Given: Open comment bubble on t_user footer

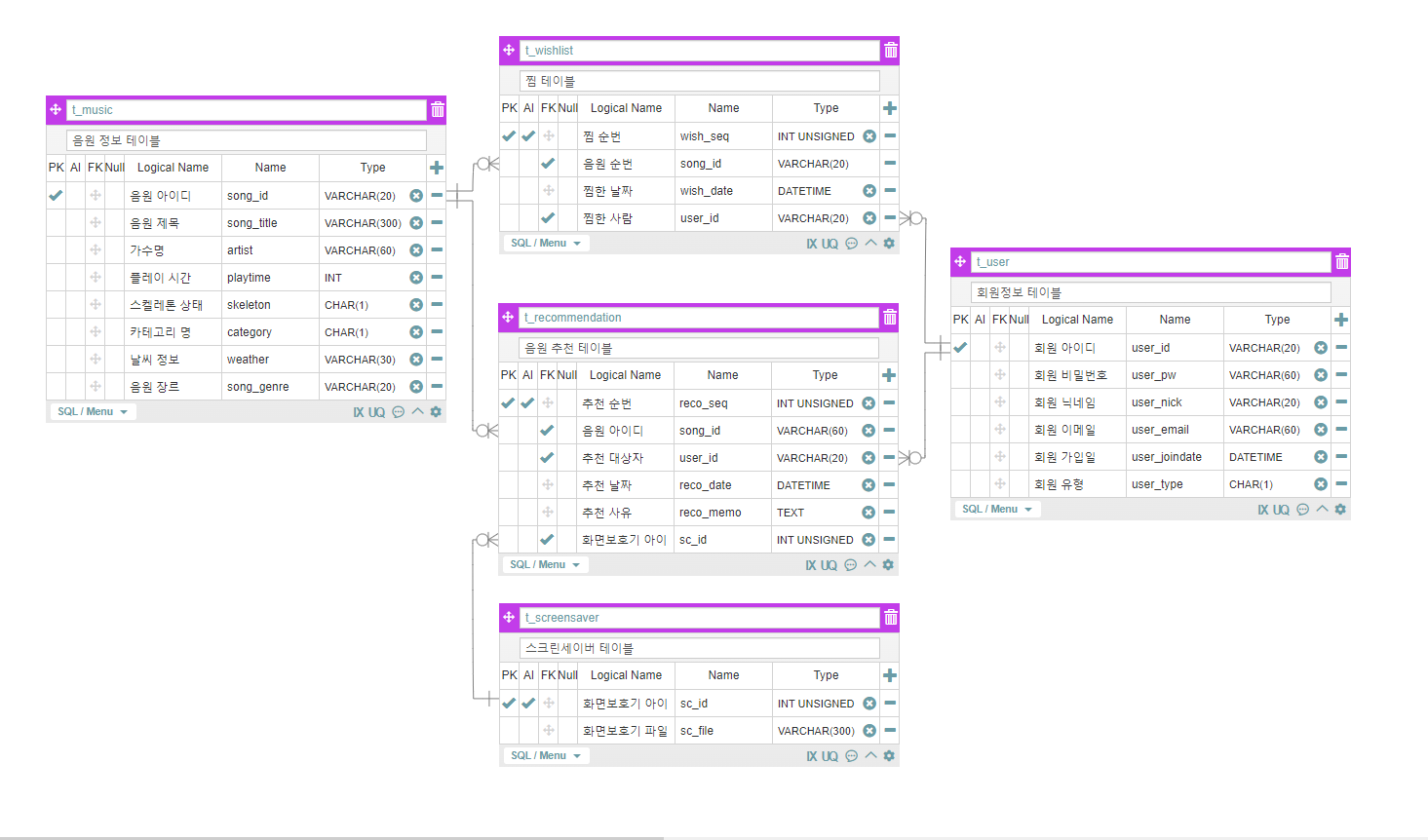Looking at the screenshot, I should [1303, 510].
